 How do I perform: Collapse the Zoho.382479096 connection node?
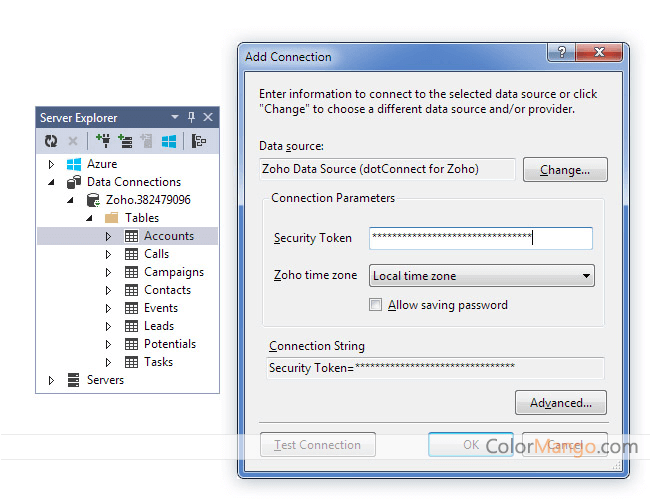70,200
